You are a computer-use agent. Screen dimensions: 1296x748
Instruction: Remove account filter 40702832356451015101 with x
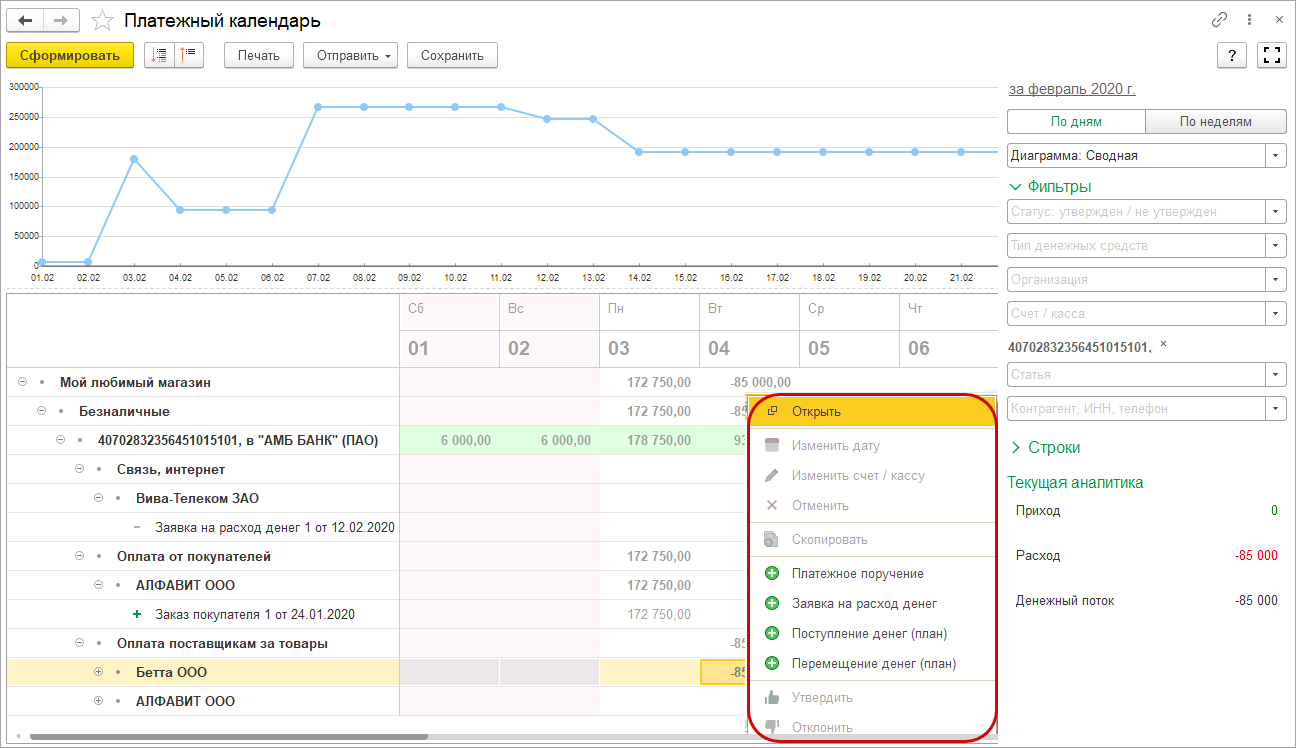coord(1163,345)
